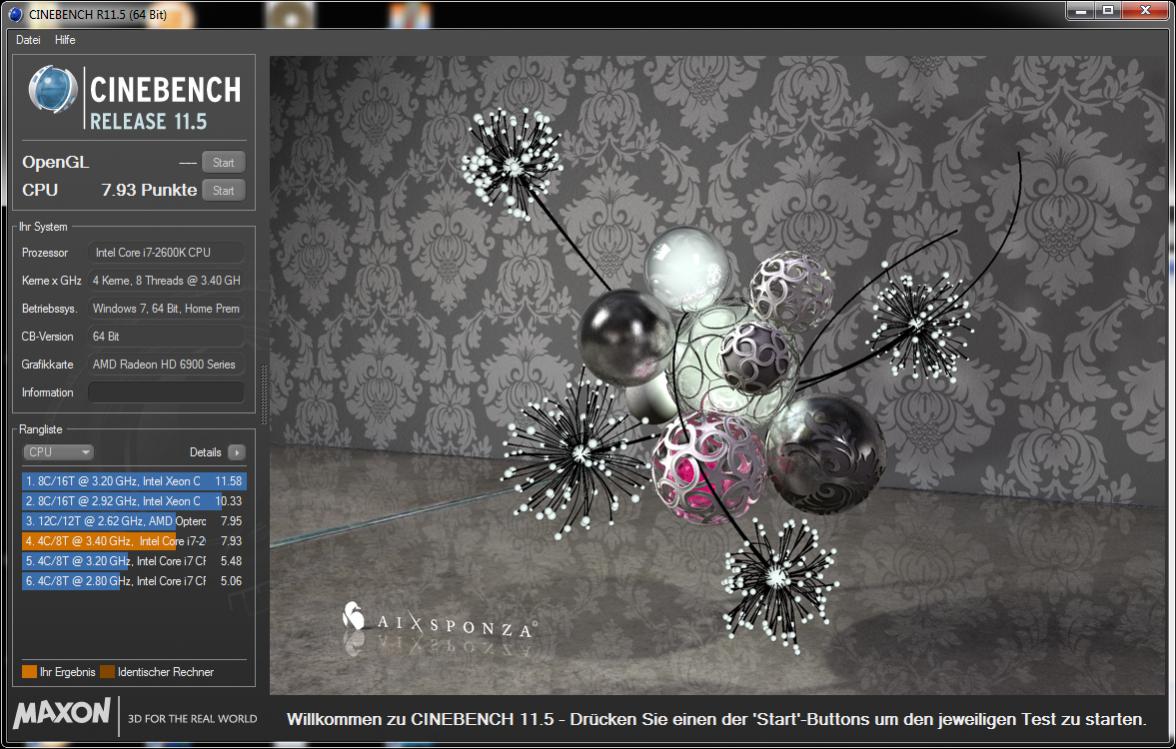The height and width of the screenshot is (749, 1176).
Task: Start the CPU benchmark test
Action: coord(224,190)
